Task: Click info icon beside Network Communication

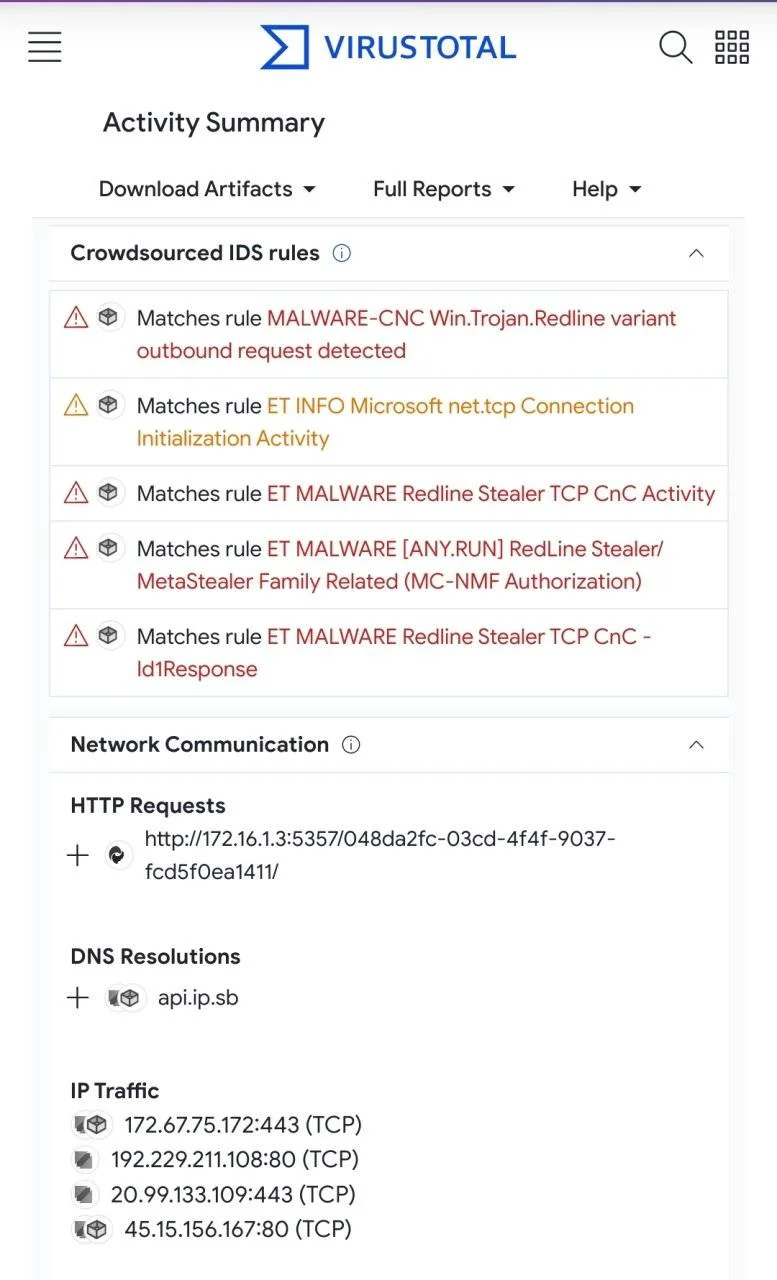Action: tap(351, 745)
